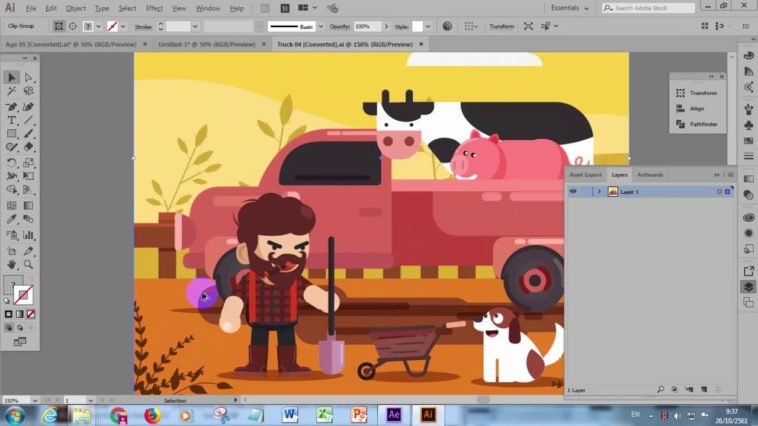
Task: Click the After Effects taskbar icon
Action: point(394,414)
